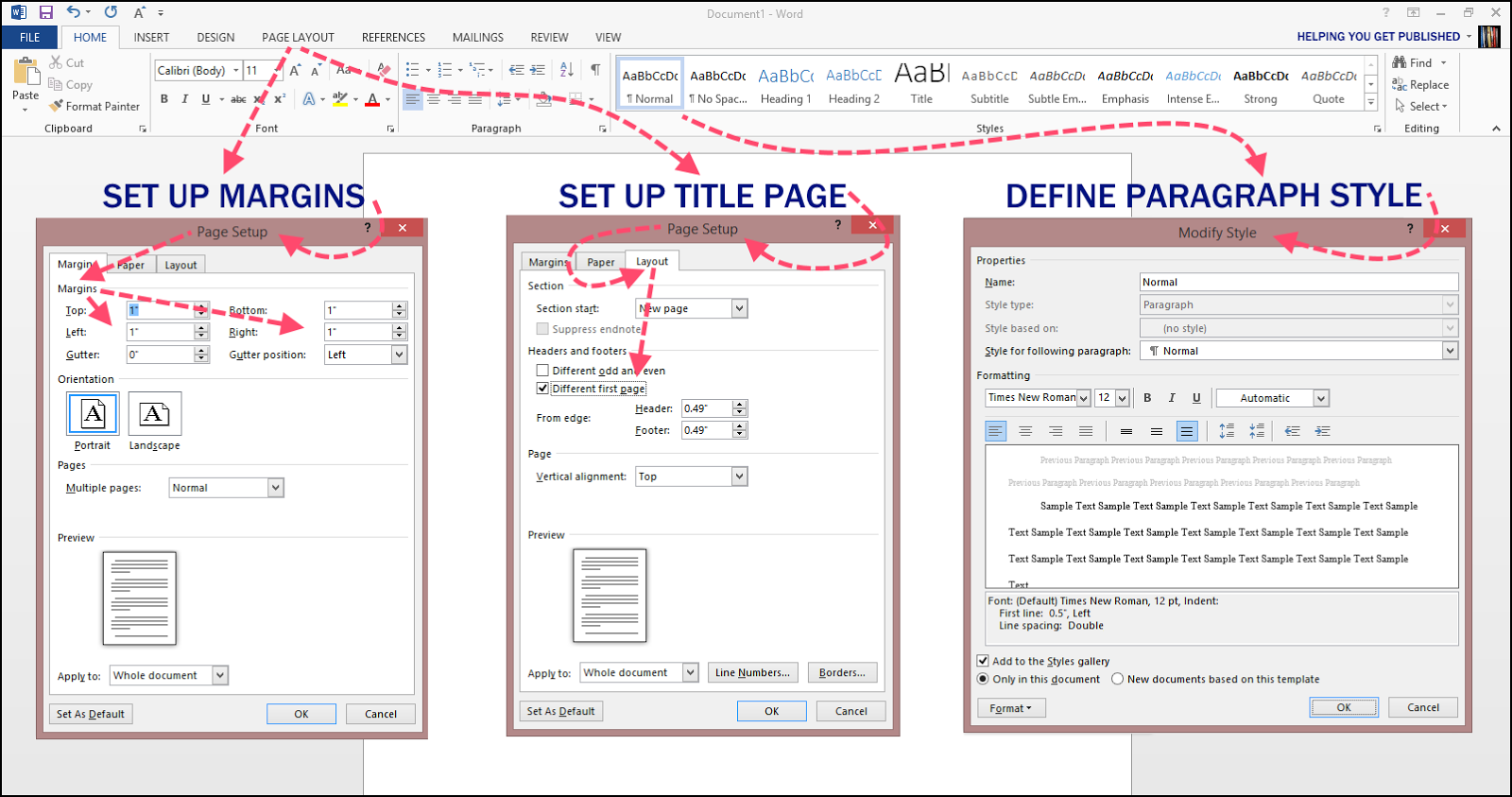The image size is (1512, 797).
Task: Switch to the DESIGN ribbon tab
Action: (x=215, y=38)
